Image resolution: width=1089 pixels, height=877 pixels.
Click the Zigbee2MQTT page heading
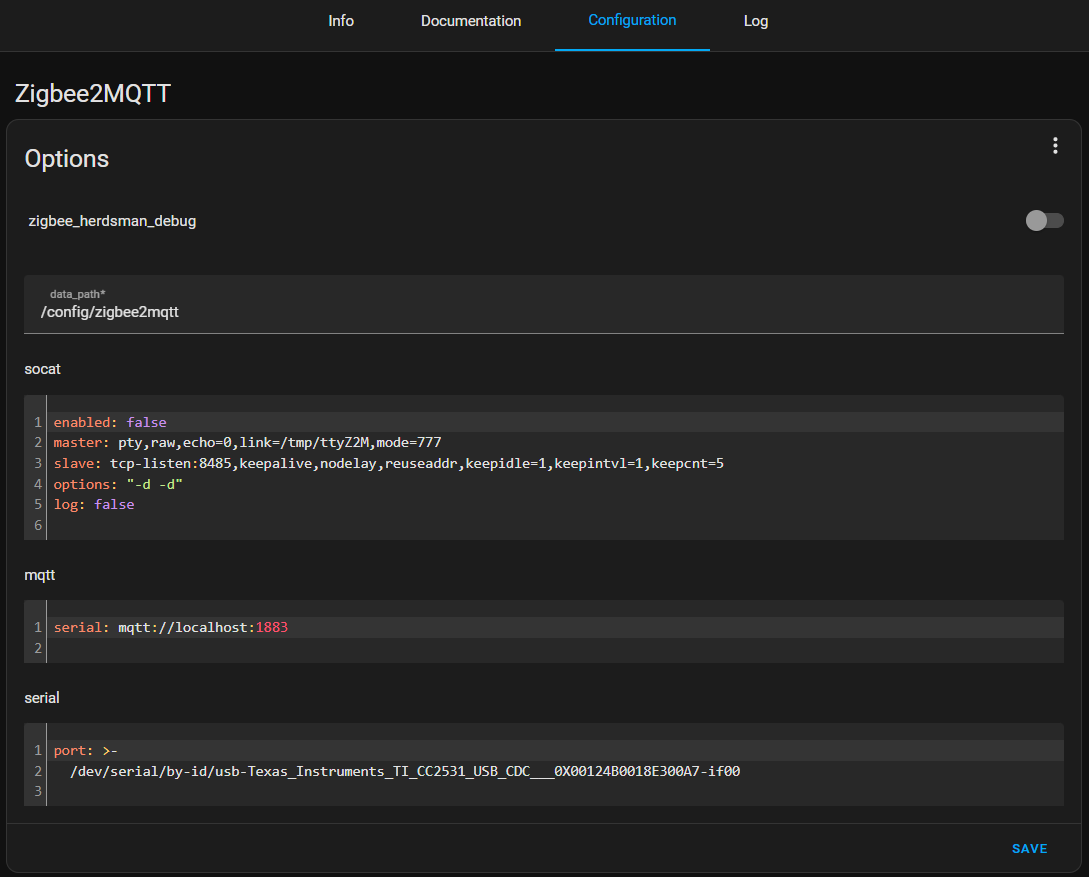point(93,93)
